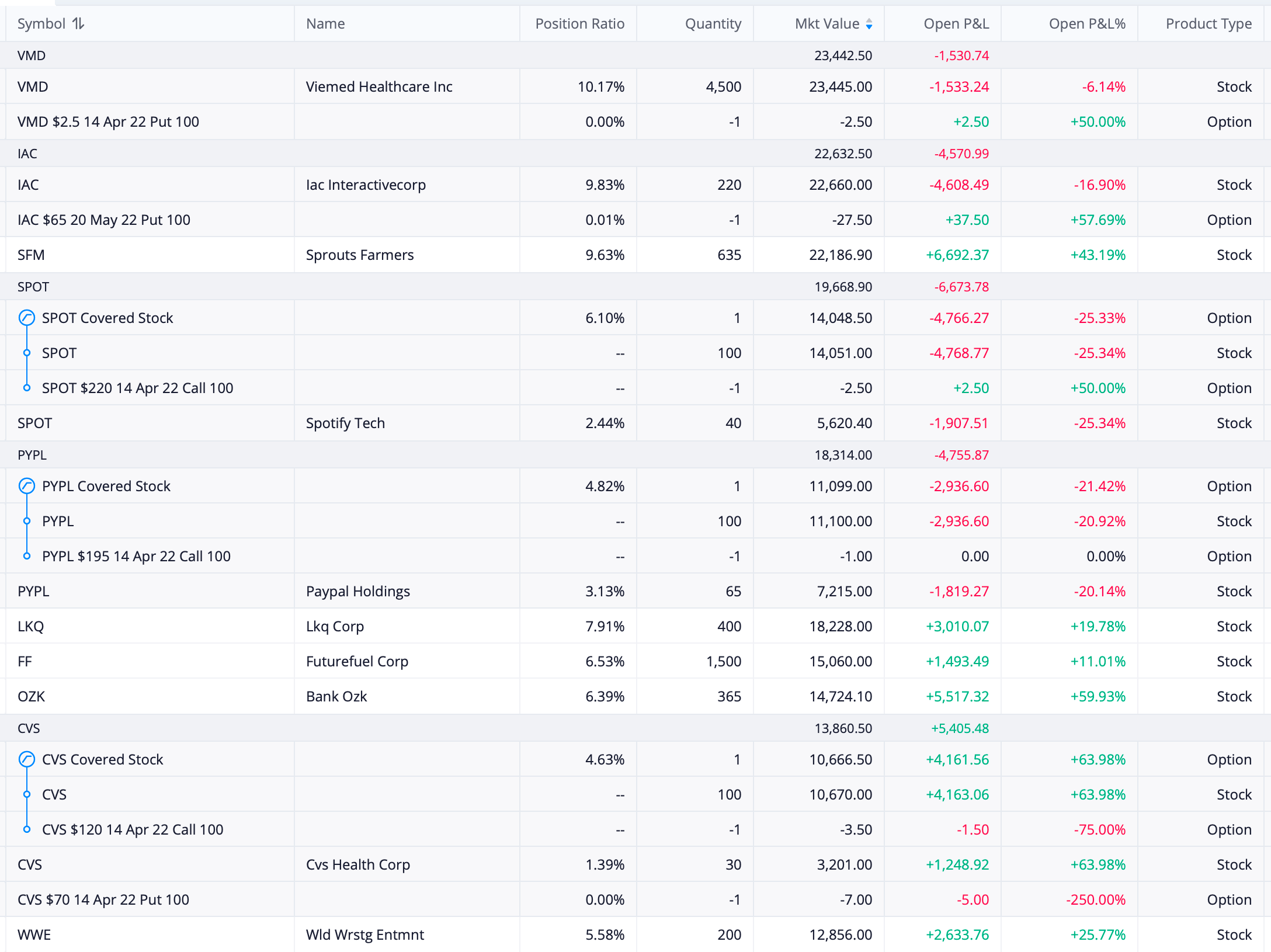Click PYPL Covered Stock position ratio 4.82%

pos(605,487)
